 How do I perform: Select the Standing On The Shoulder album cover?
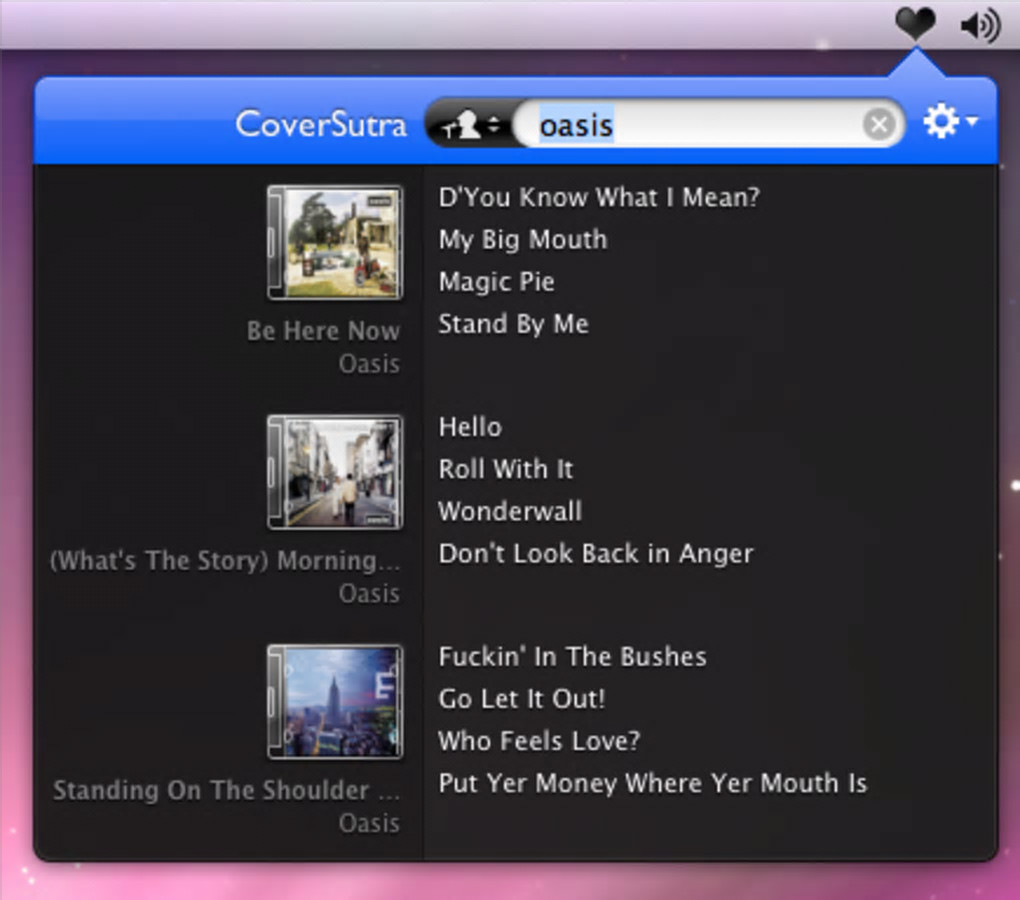pyautogui.click(x=335, y=702)
